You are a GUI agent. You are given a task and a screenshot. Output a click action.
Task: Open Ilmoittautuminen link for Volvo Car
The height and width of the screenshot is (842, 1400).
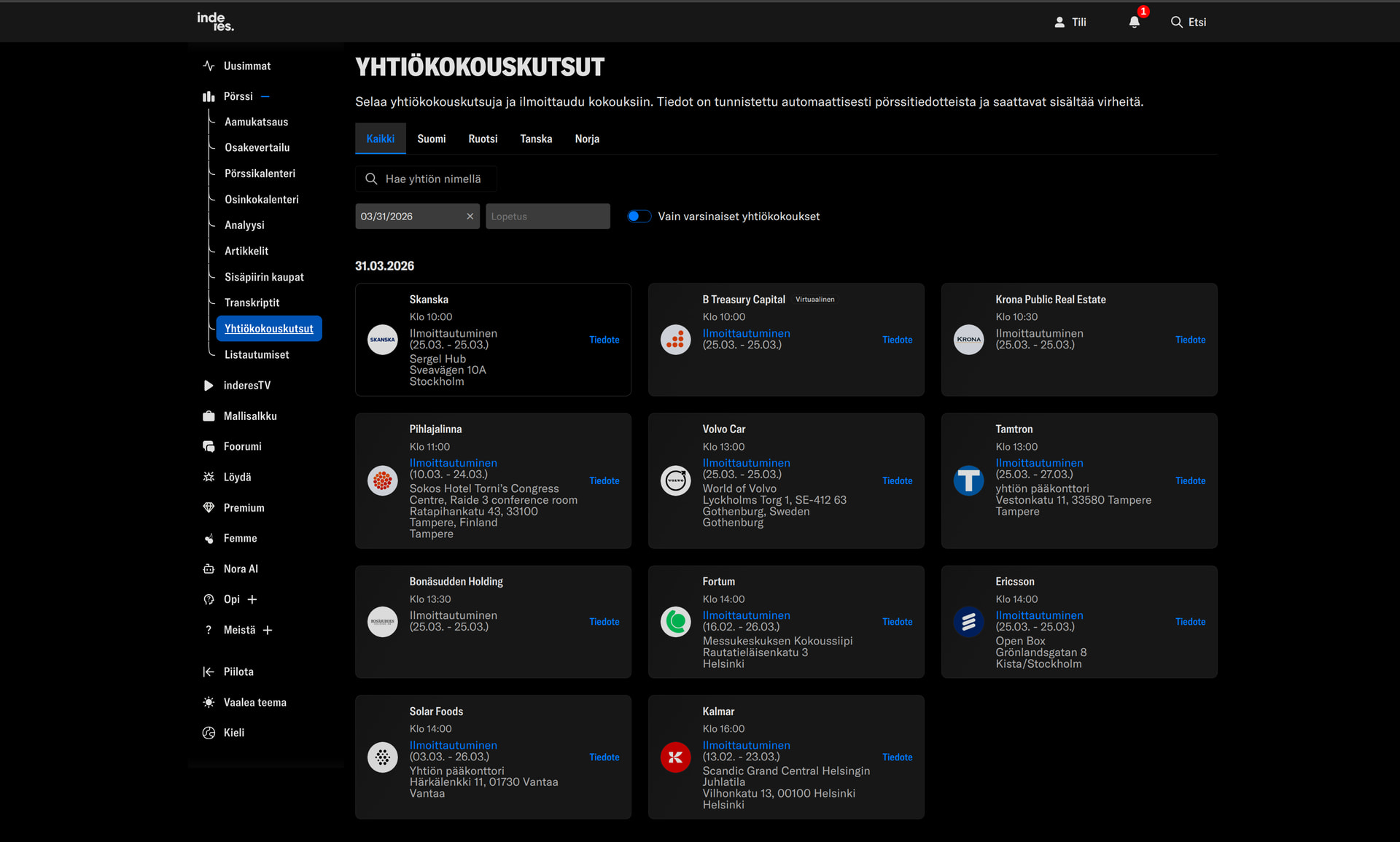tap(746, 463)
